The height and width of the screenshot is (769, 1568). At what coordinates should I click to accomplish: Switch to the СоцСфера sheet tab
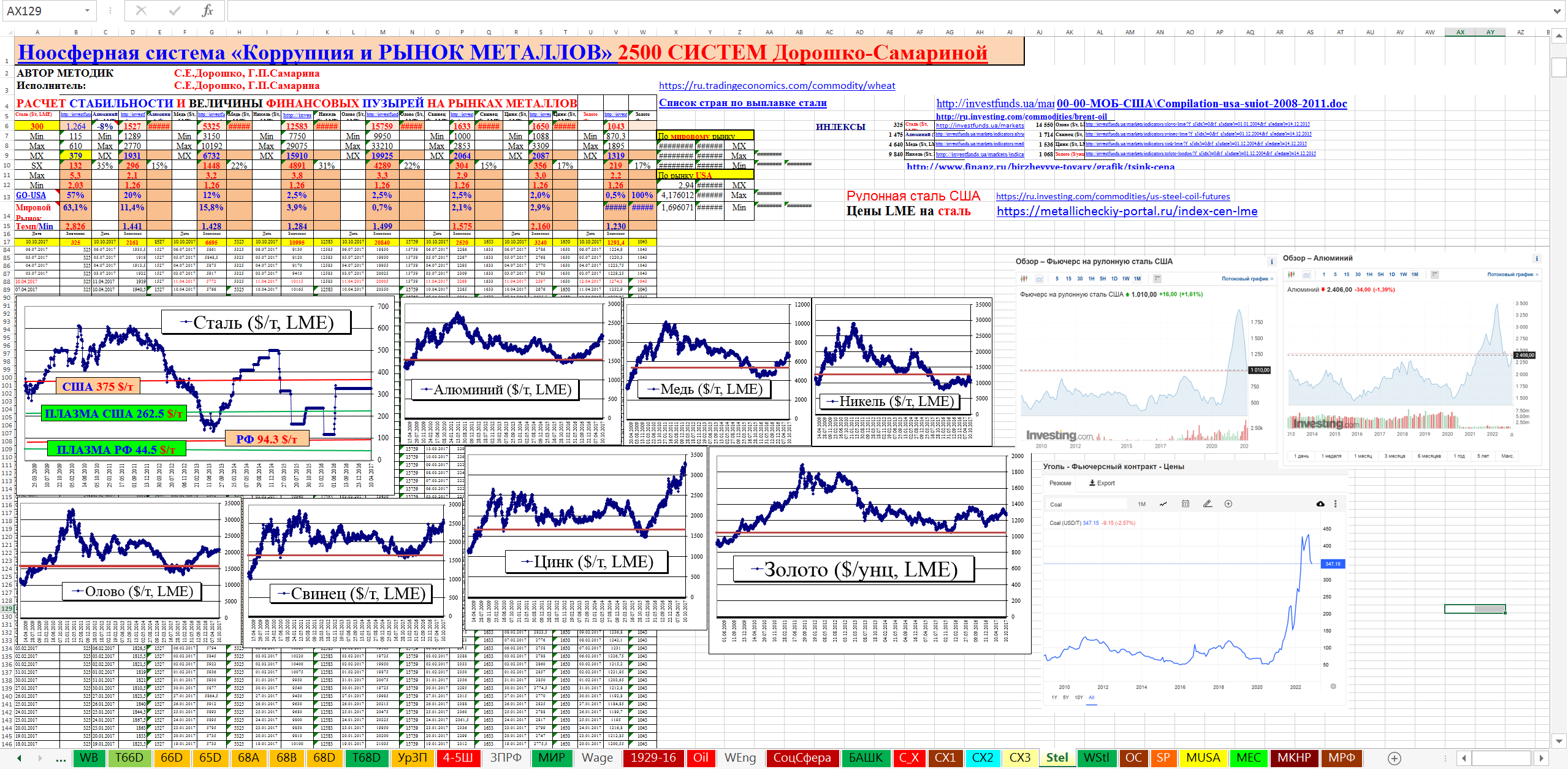point(802,757)
